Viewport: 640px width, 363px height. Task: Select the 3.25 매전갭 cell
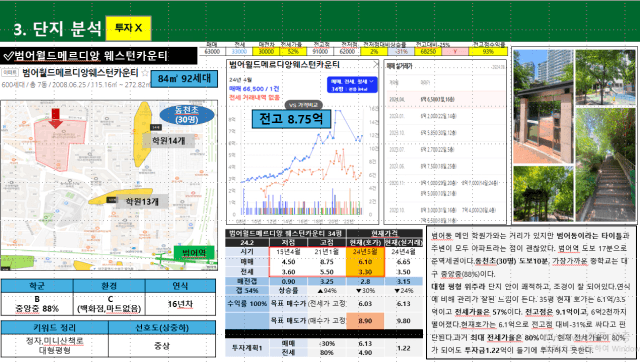click(x=327, y=281)
